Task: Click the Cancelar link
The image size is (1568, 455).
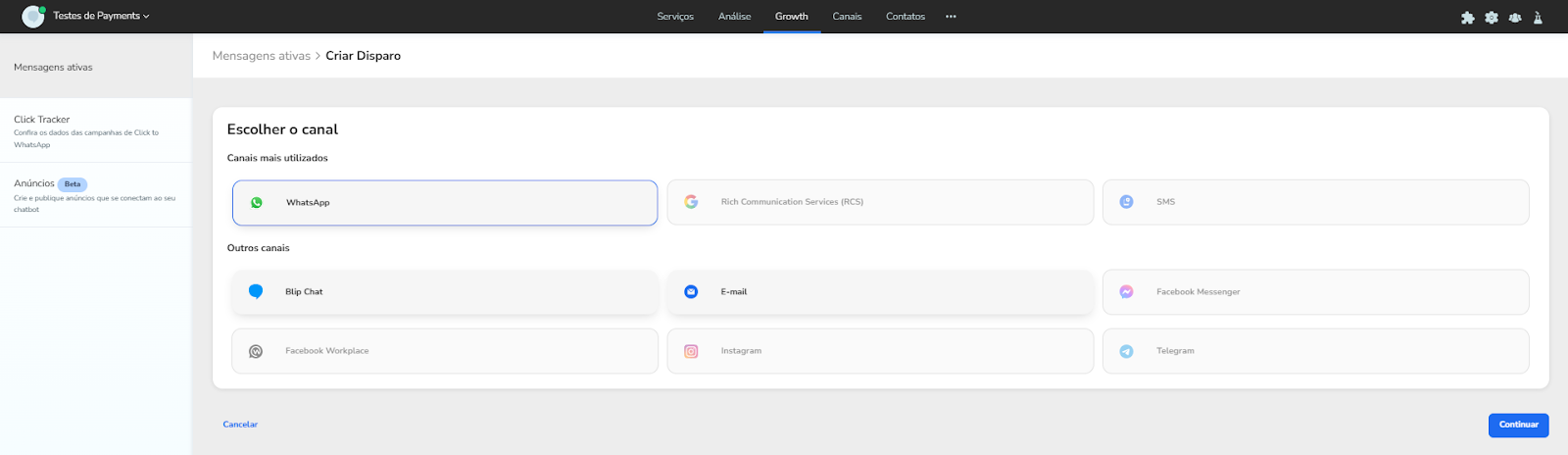Action: click(x=240, y=425)
